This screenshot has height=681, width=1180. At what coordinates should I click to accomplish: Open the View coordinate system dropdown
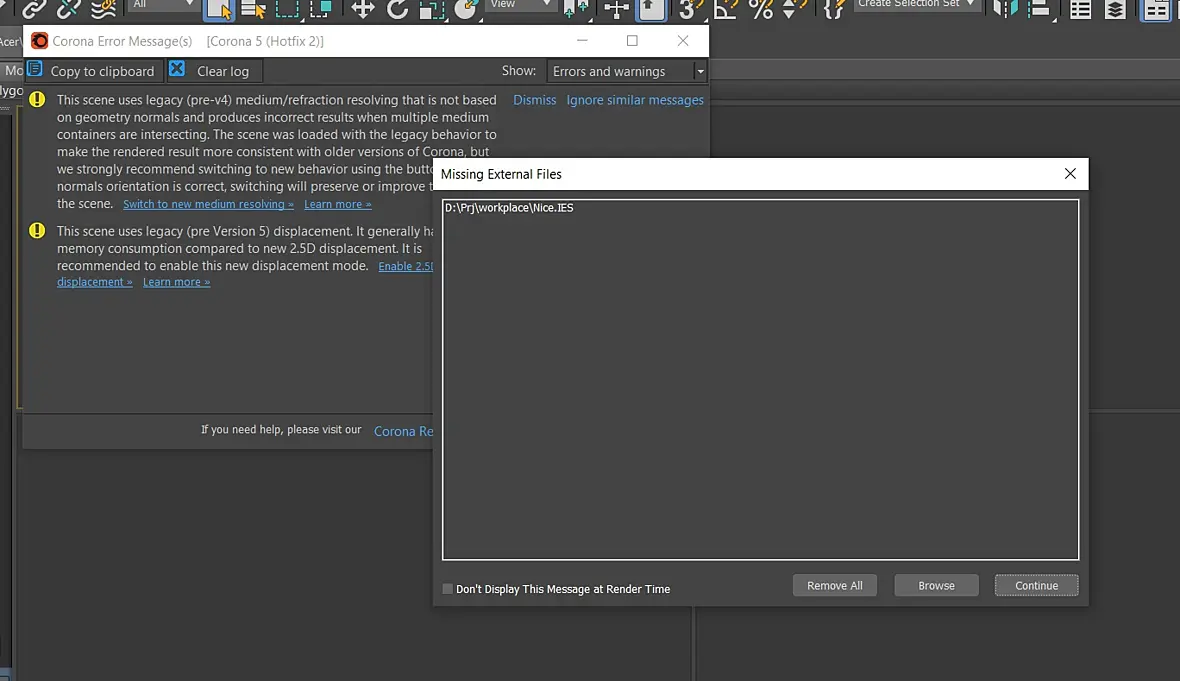[519, 5]
